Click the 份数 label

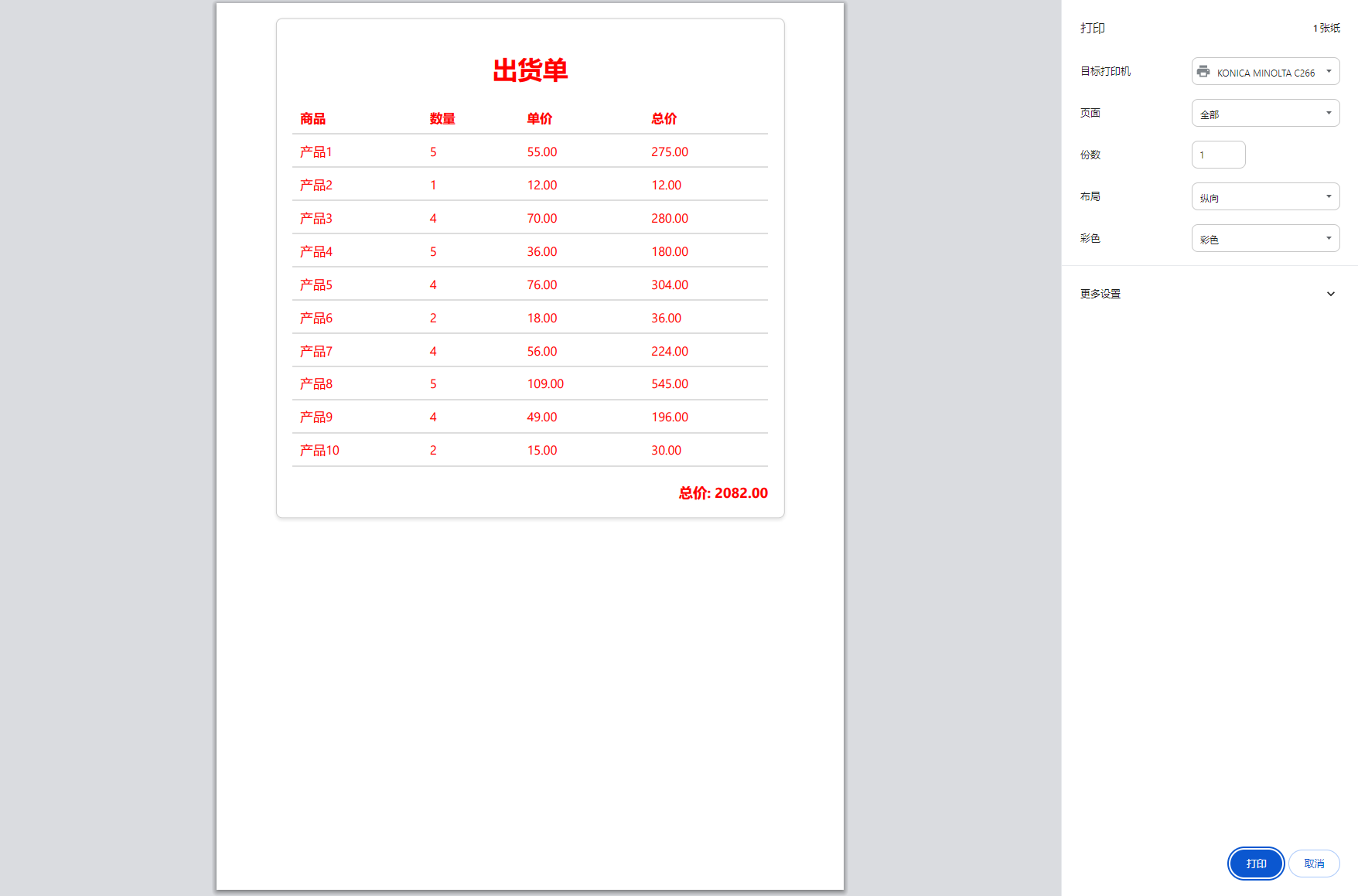point(1090,155)
